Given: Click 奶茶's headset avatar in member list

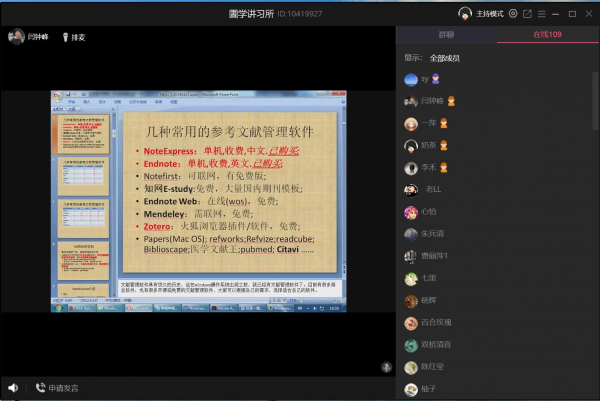Looking at the screenshot, I should click(411, 146).
